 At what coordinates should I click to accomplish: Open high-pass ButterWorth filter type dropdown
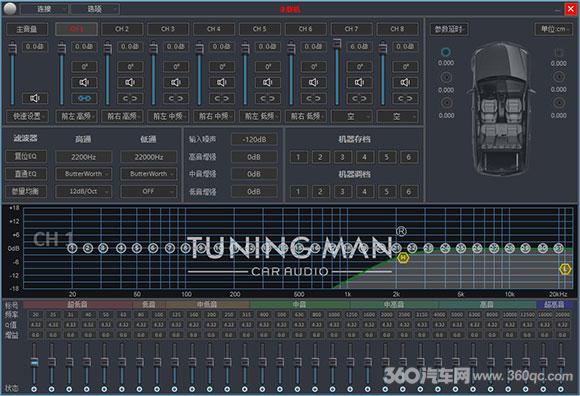point(84,174)
